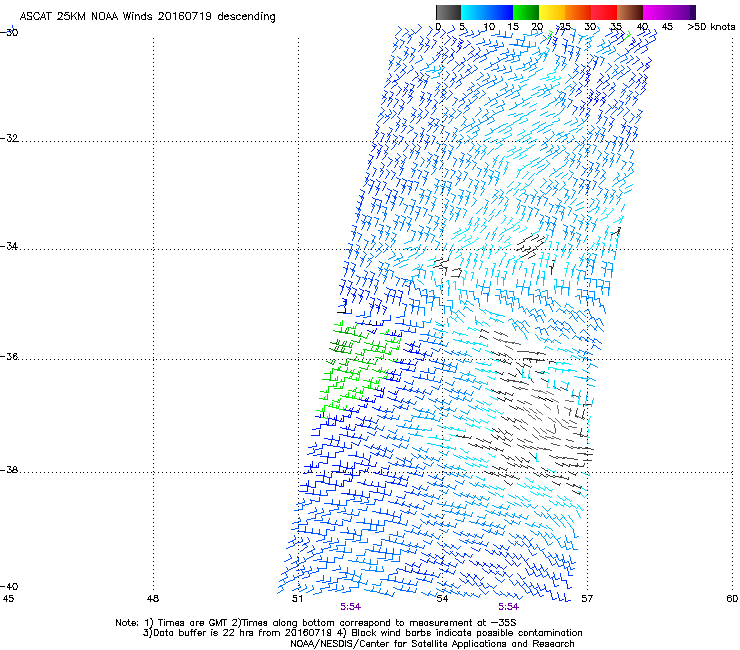Click the title text 'ASCAT 25KM NOAA Winds 20160719 descending'
The height and width of the screenshot is (650, 740).
(x=147, y=17)
